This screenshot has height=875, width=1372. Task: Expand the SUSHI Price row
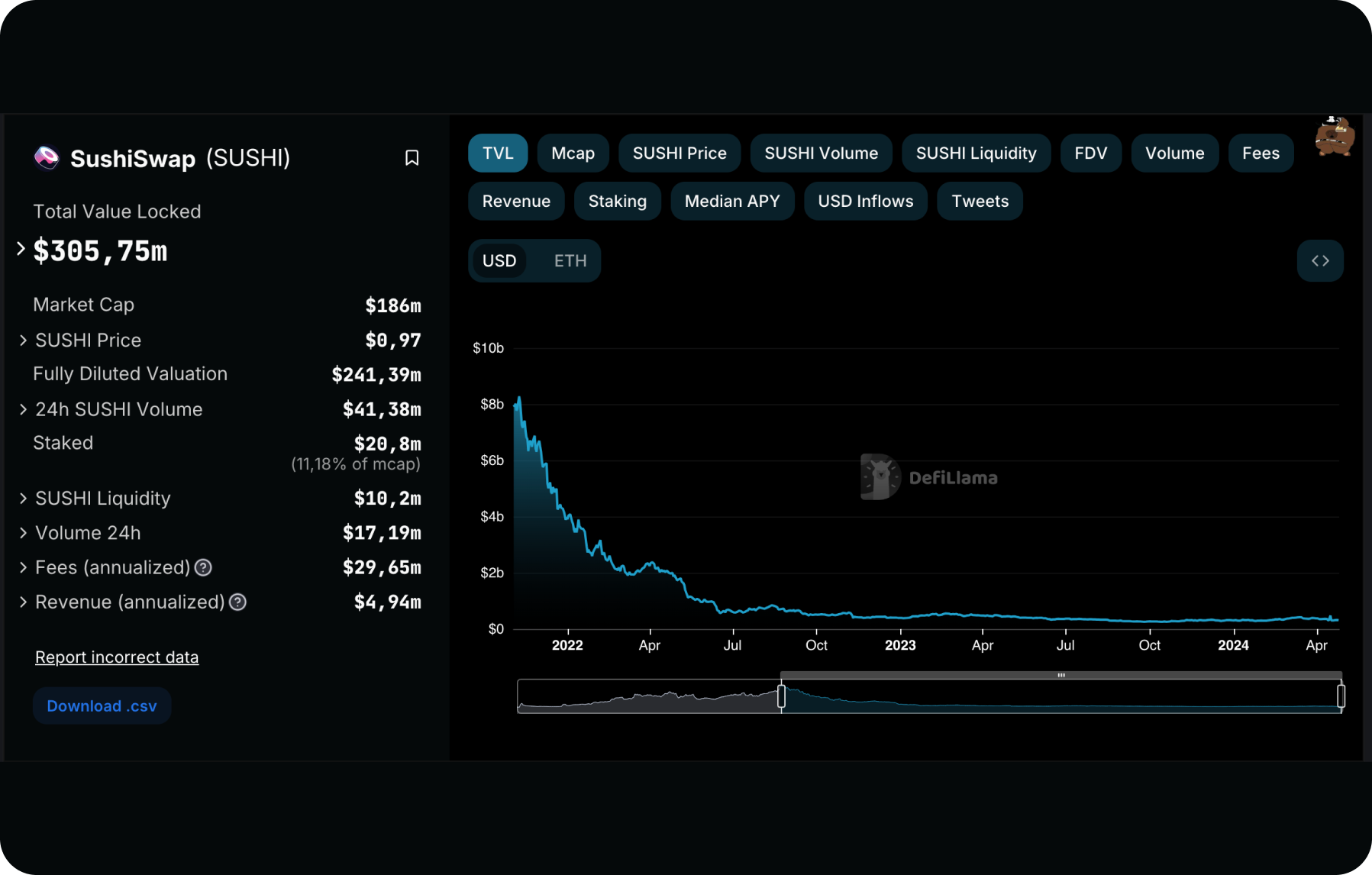click(x=23, y=341)
